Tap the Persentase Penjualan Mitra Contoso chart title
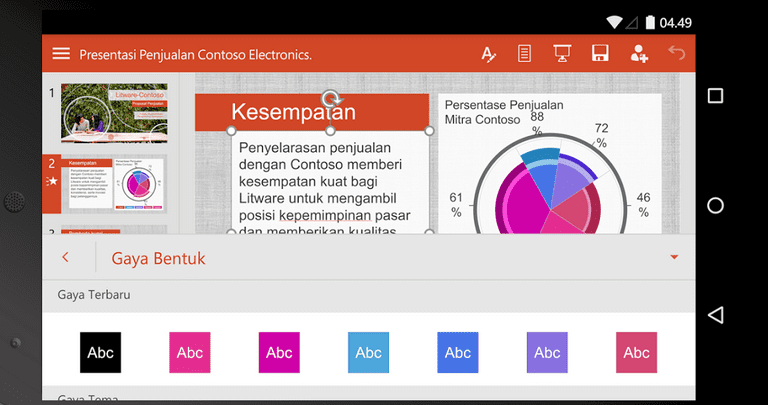Viewport: 768px width, 405px height. pyautogui.click(x=504, y=112)
